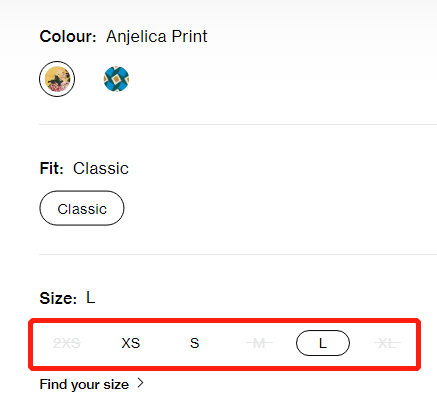Image resolution: width=437 pixels, height=399 pixels.
Task: Pick the crossed-out 2XS size option
Action: 67,343
